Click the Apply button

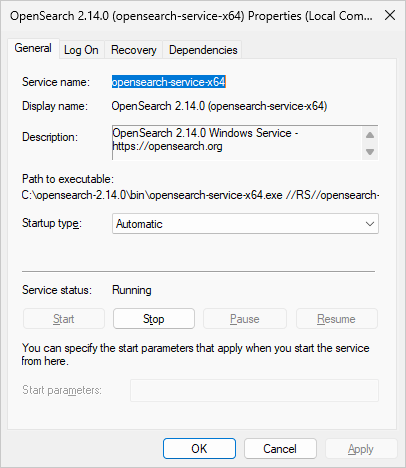point(361,449)
